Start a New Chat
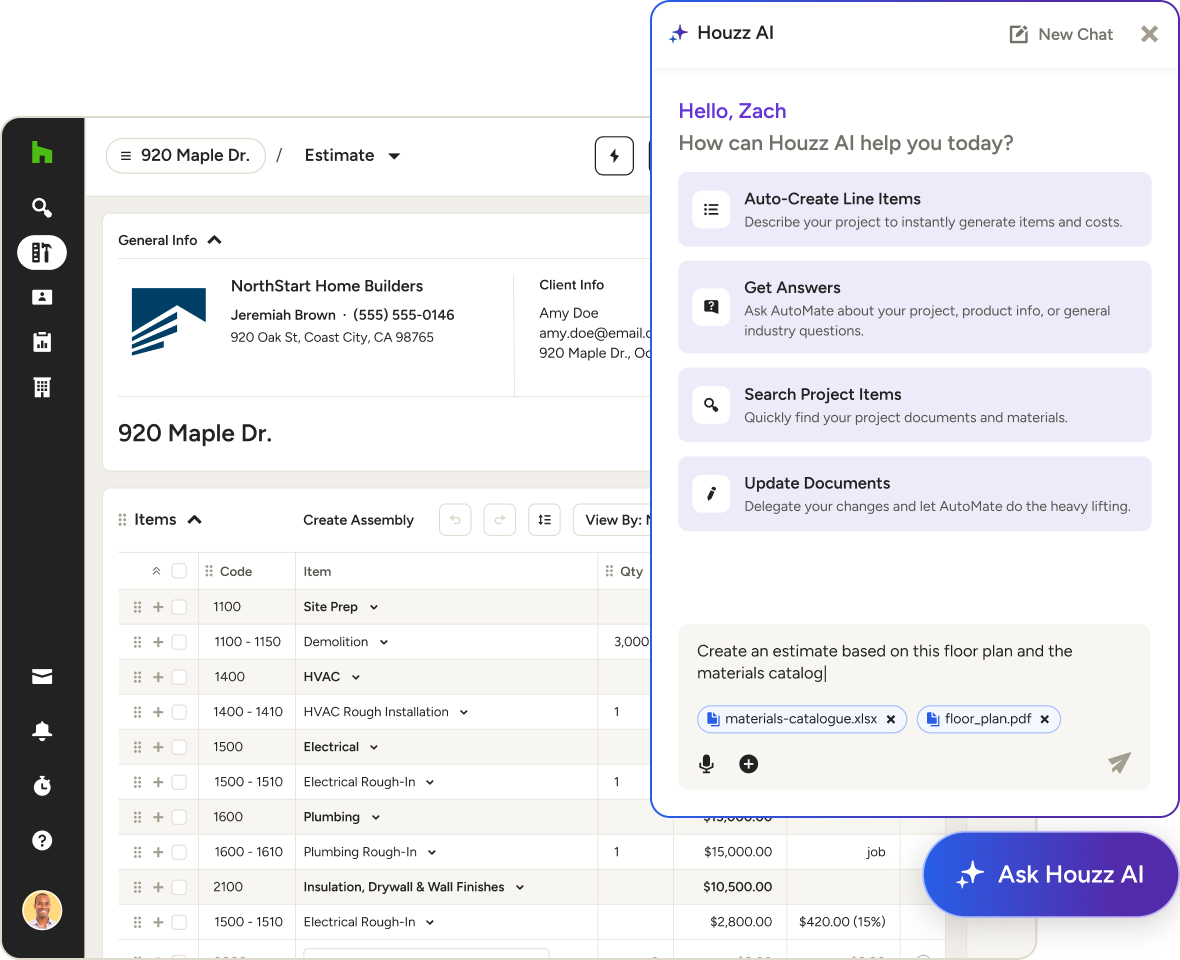 click(x=1061, y=35)
